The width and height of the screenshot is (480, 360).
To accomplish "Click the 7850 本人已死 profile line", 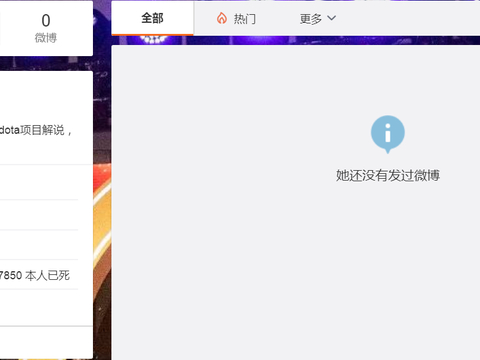I will click(35, 275).
